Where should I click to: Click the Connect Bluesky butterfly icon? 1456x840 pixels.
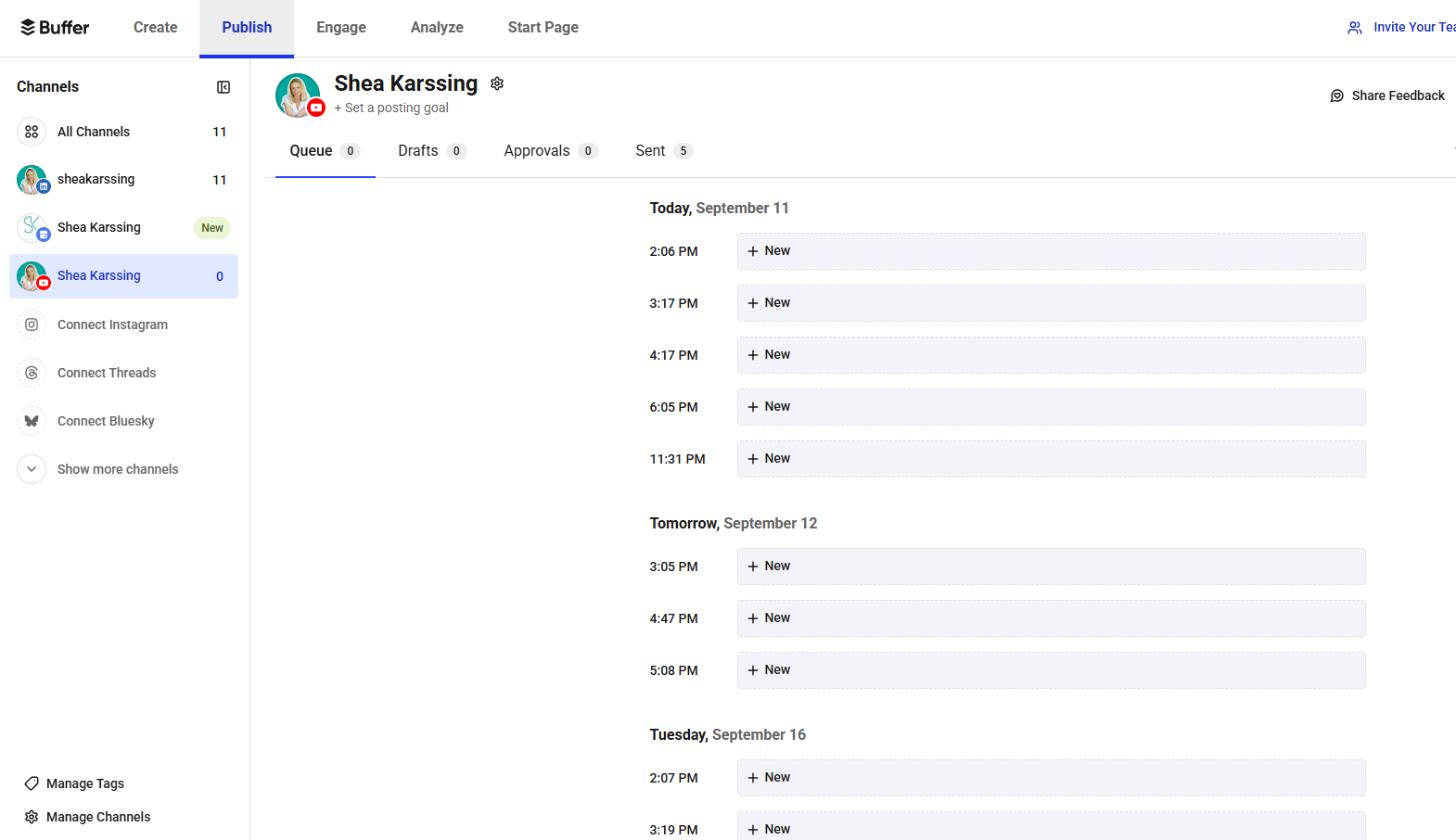[32, 421]
